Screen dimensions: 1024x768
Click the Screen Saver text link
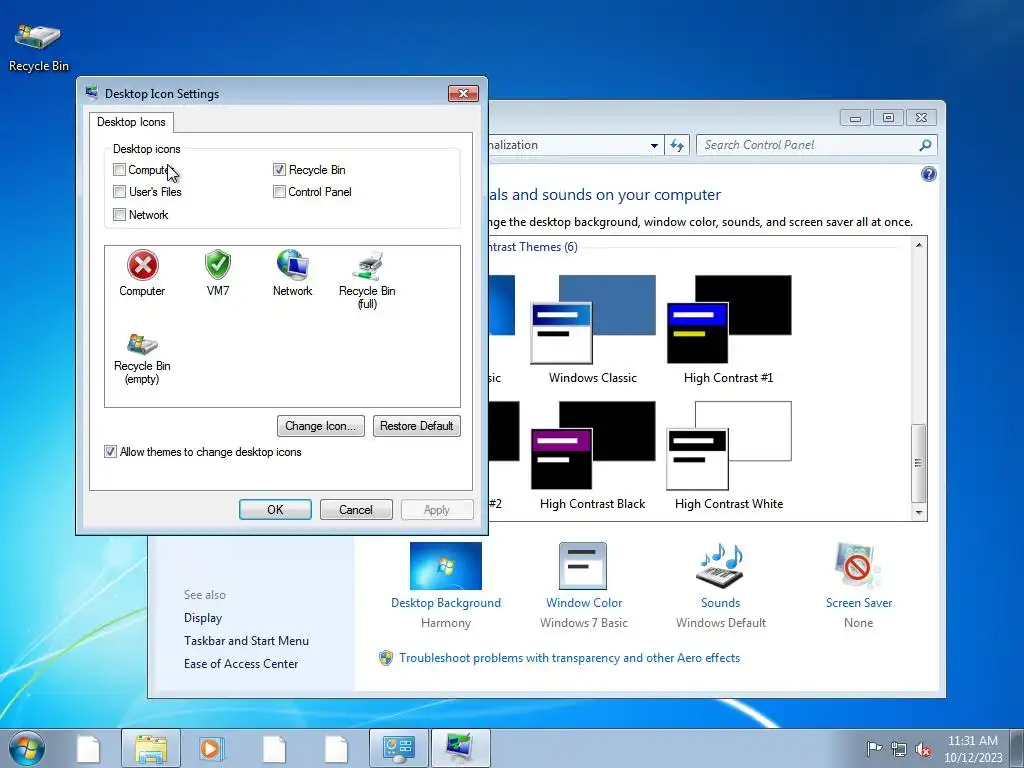click(859, 603)
